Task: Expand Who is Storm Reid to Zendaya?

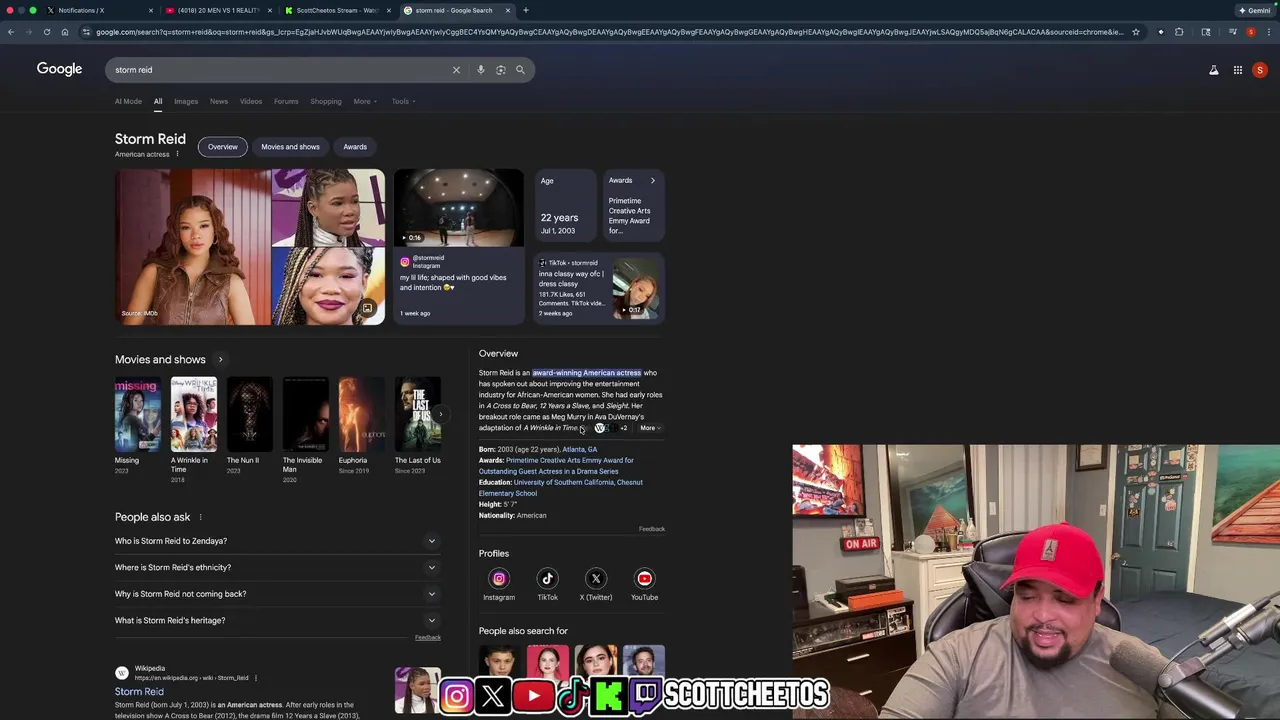Action: [x=278, y=541]
